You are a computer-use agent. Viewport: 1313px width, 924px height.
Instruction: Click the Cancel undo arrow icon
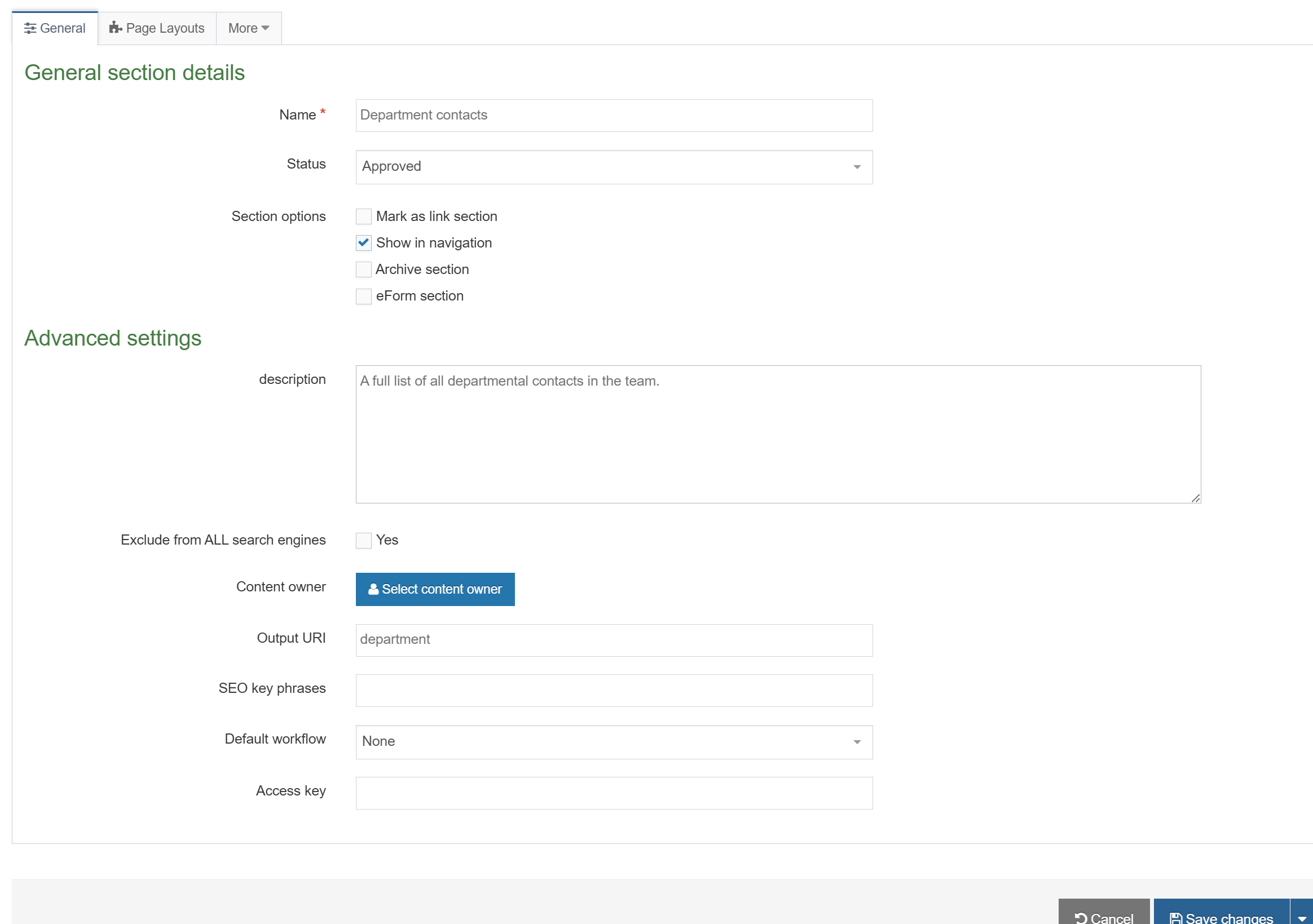[1080, 917]
